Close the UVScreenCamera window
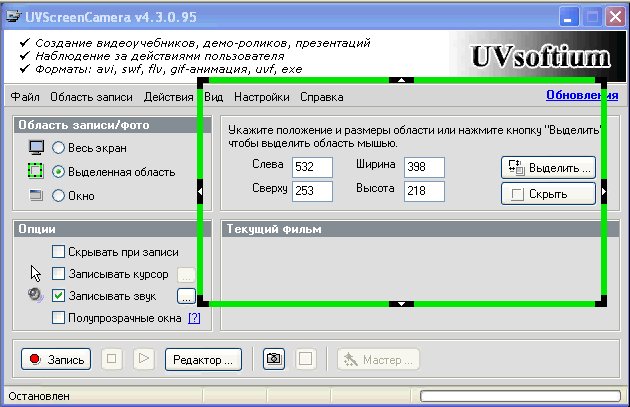This screenshot has width=630, height=407. [615, 17]
